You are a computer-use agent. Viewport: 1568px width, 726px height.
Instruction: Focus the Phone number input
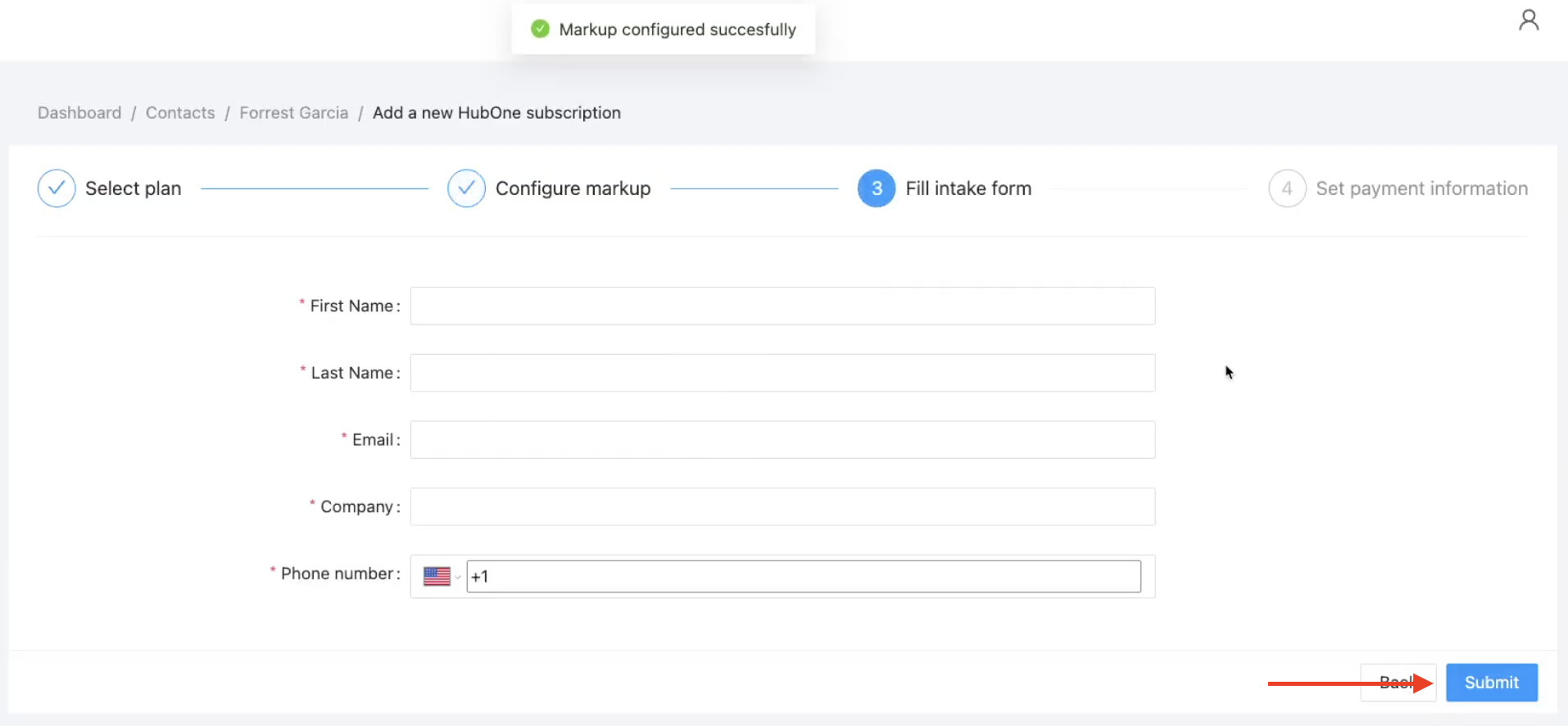803,577
